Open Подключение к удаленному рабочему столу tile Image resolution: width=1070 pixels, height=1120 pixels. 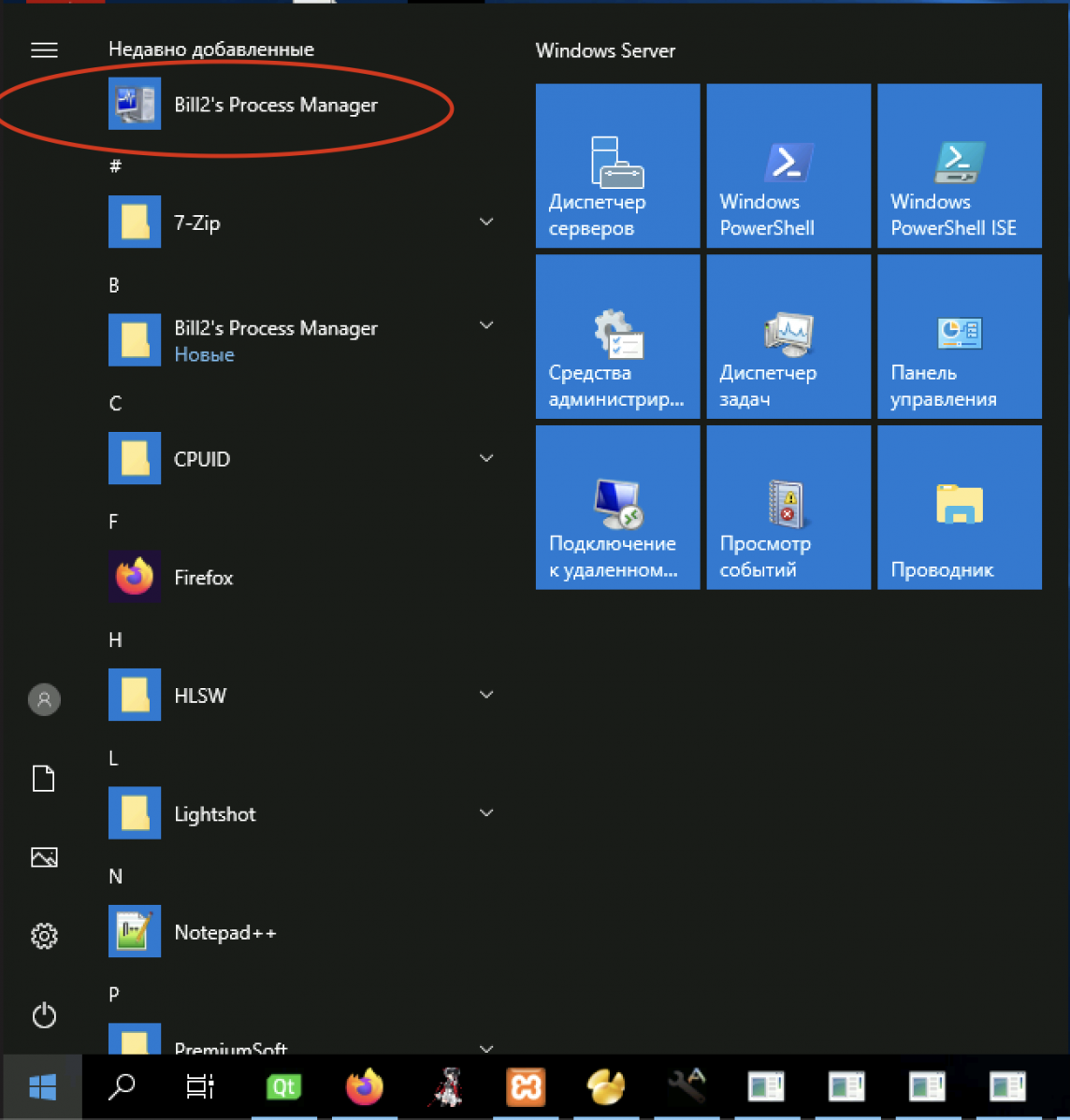[617, 508]
